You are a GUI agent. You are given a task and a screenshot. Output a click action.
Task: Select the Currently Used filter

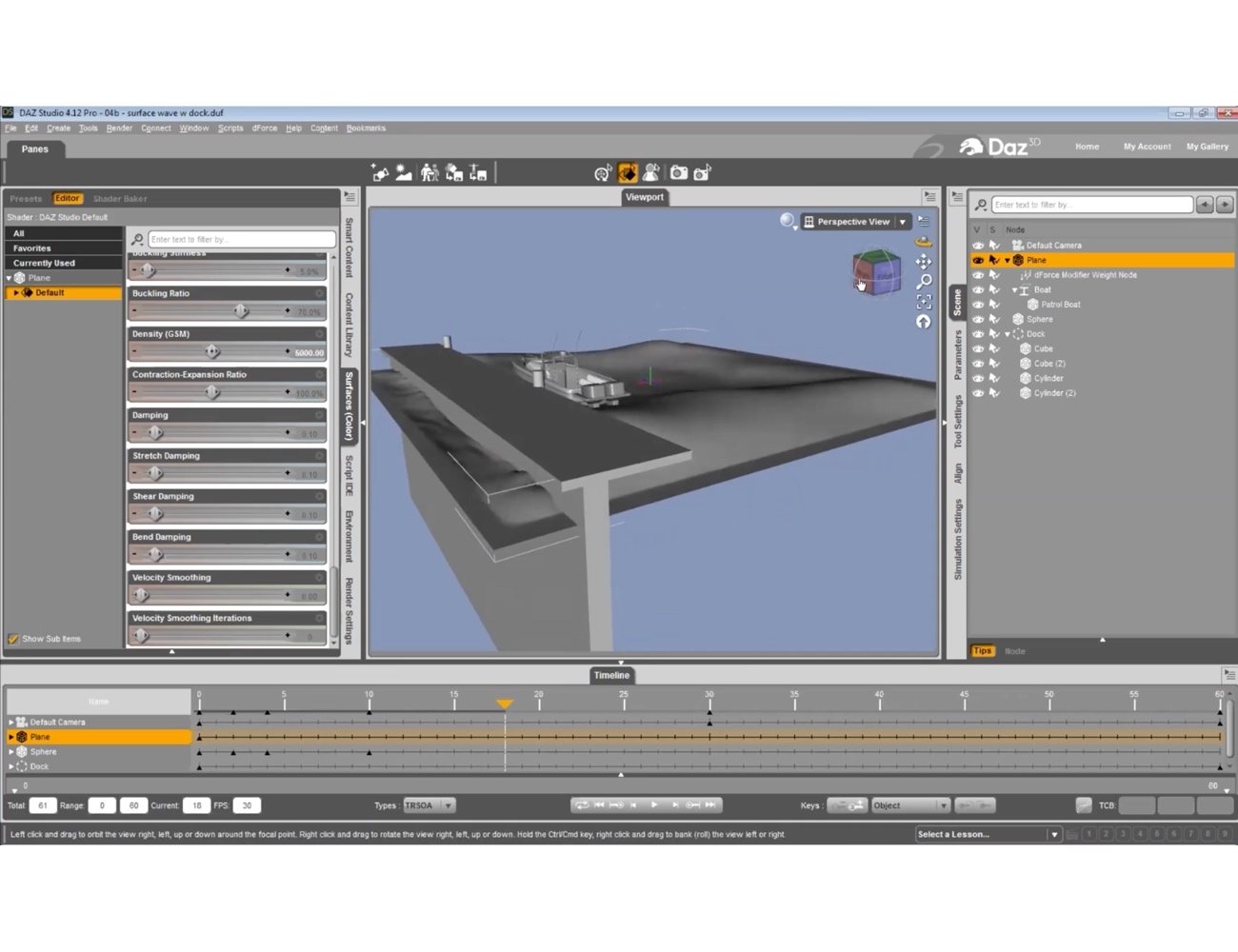coord(64,263)
